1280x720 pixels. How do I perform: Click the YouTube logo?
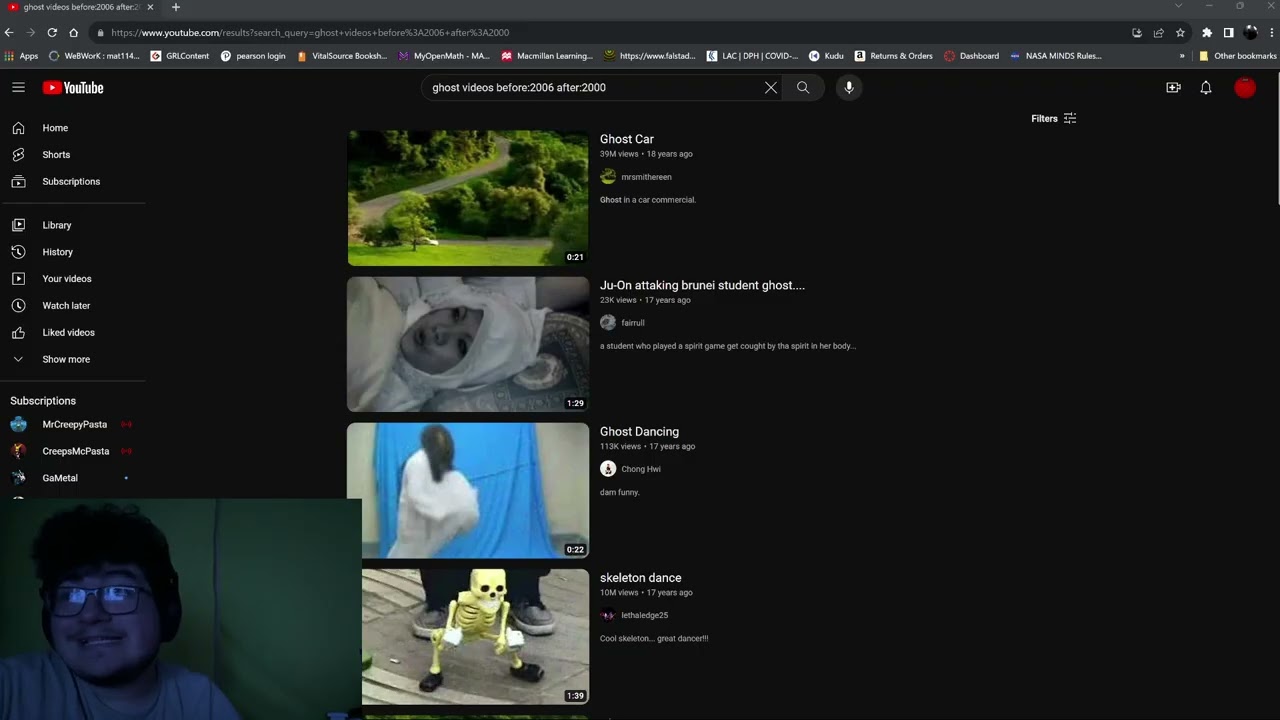click(x=73, y=88)
